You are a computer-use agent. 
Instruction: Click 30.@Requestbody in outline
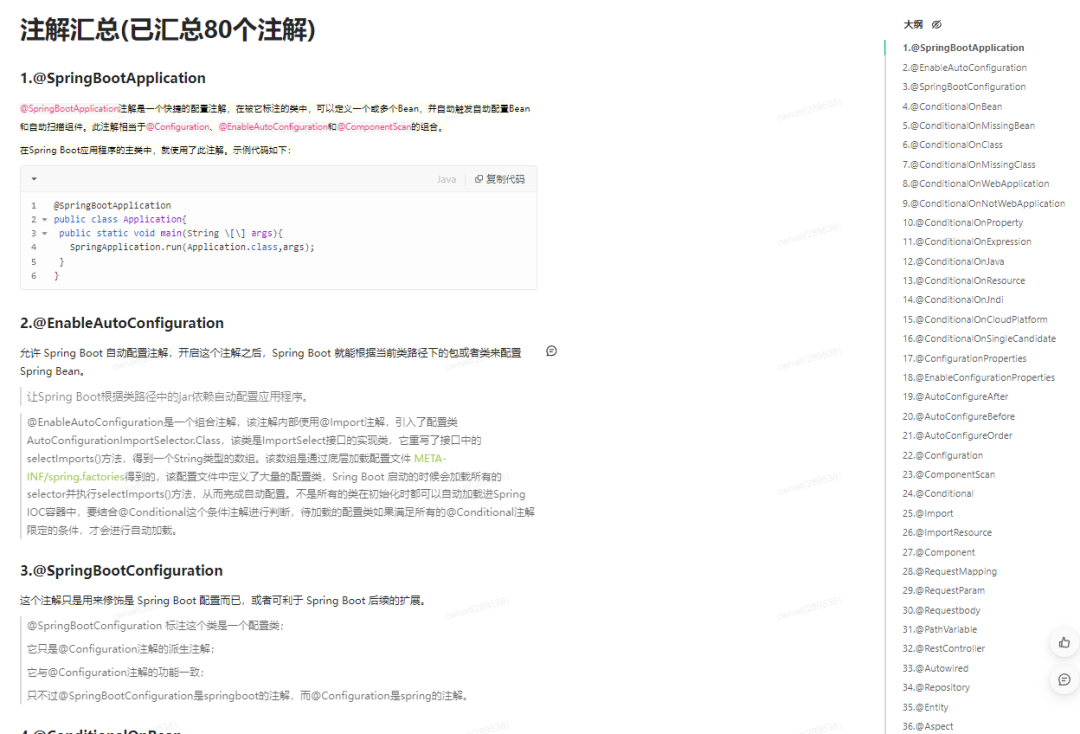pos(941,611)
